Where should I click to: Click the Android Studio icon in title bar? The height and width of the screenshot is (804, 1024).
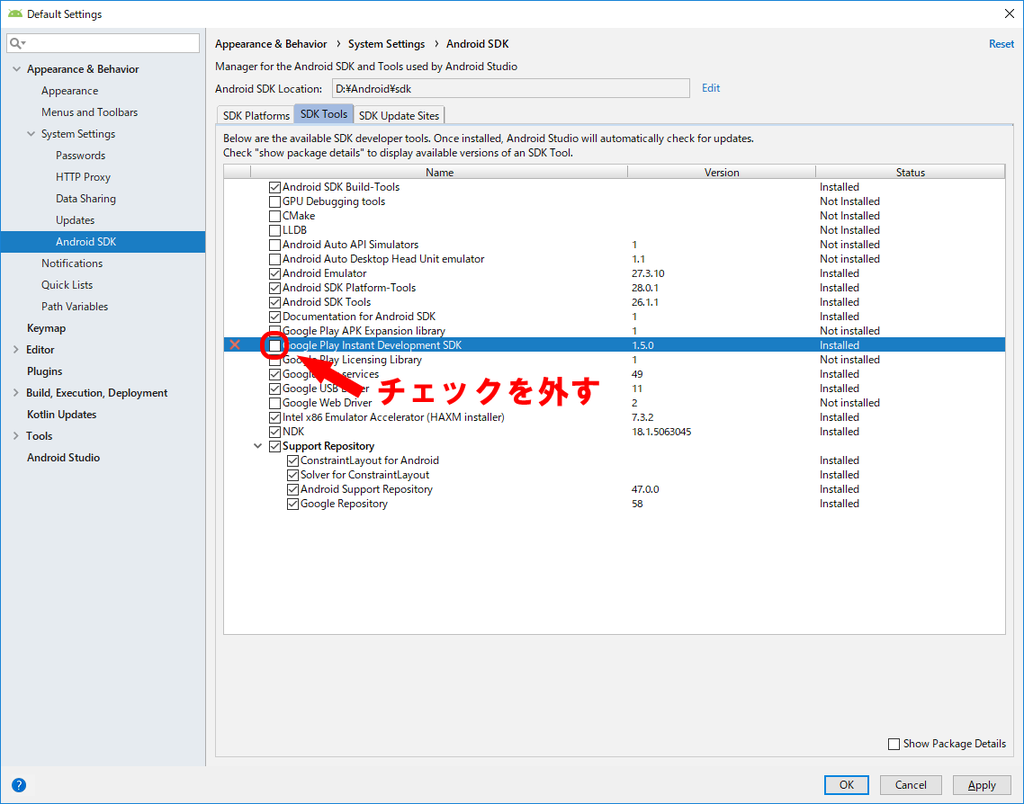[x=14, y=14]
